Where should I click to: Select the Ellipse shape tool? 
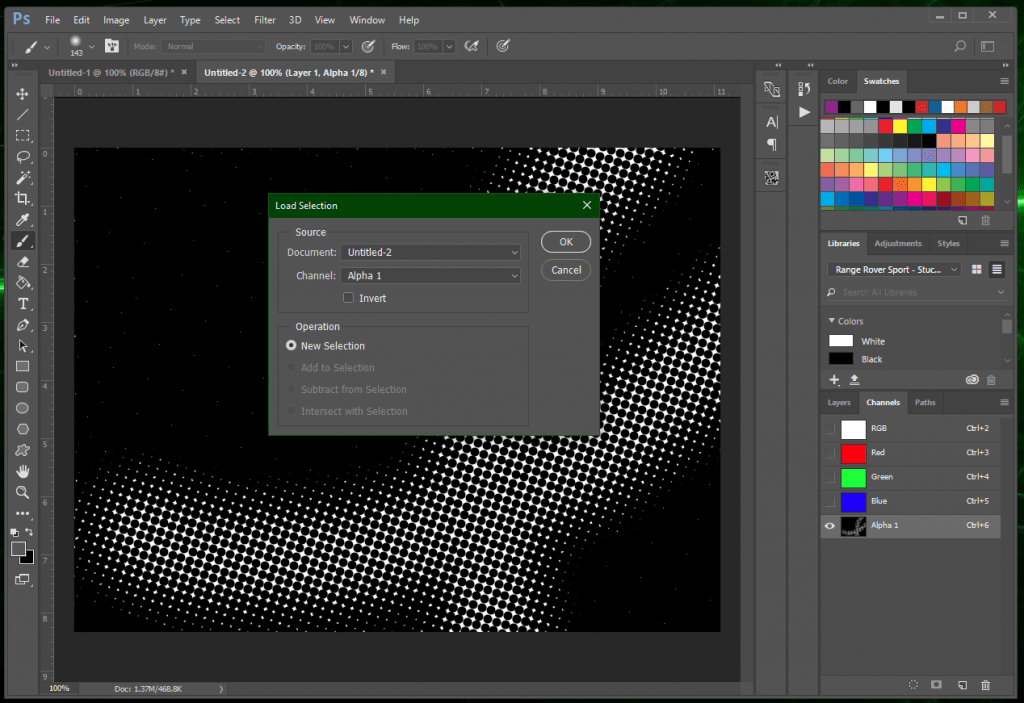[x=22, y=408]
